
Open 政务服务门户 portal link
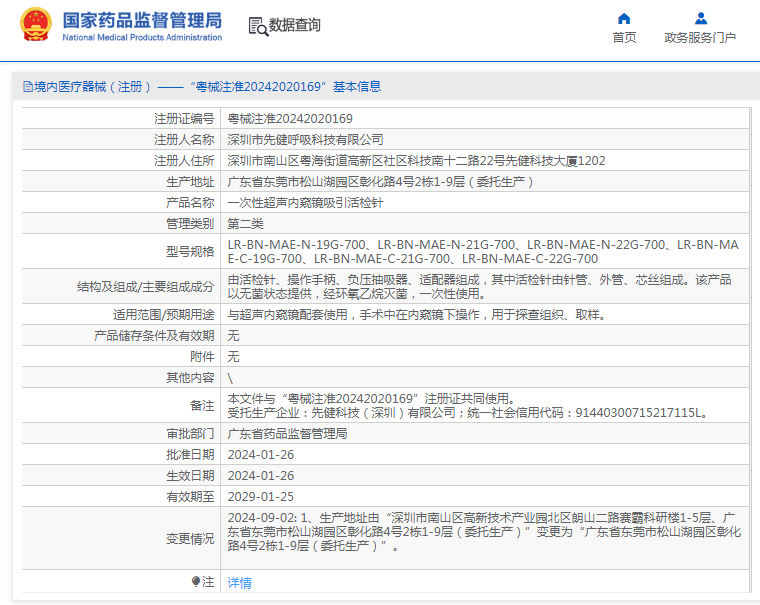pos(700,37)
